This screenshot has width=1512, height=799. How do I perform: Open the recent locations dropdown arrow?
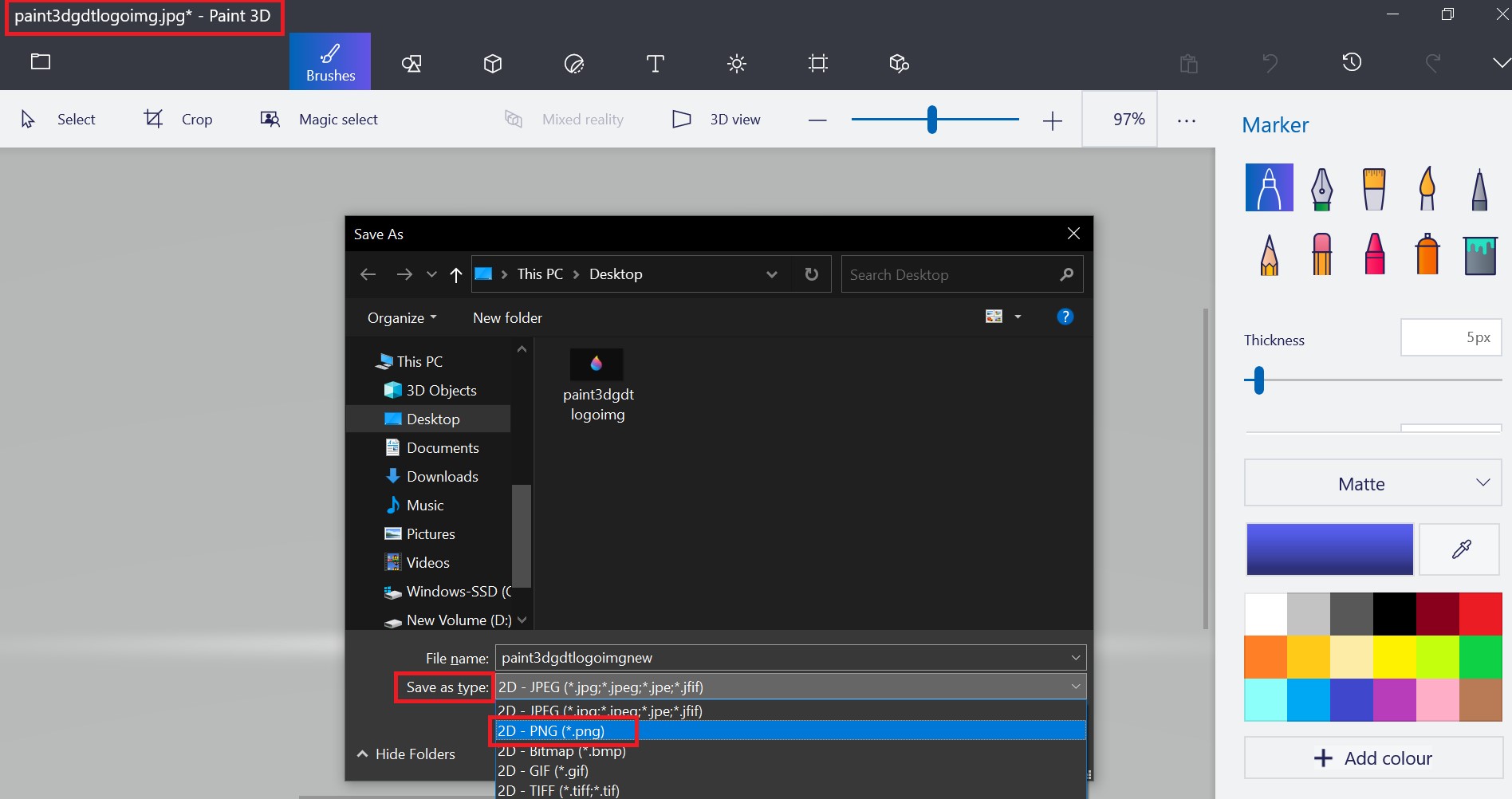431,274
